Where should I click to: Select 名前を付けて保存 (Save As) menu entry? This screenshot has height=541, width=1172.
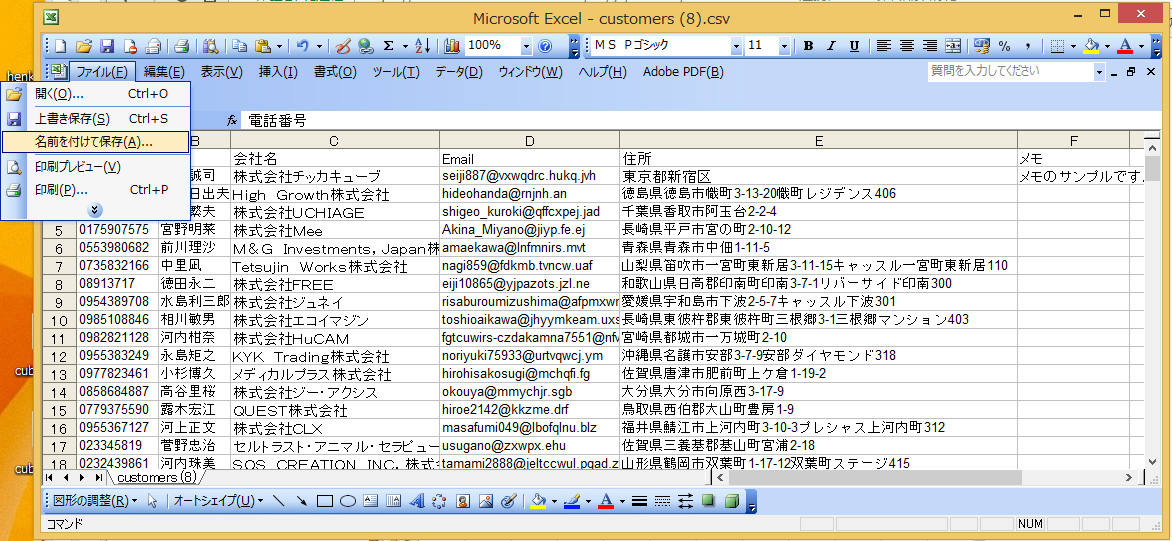[x=95, y=142]
